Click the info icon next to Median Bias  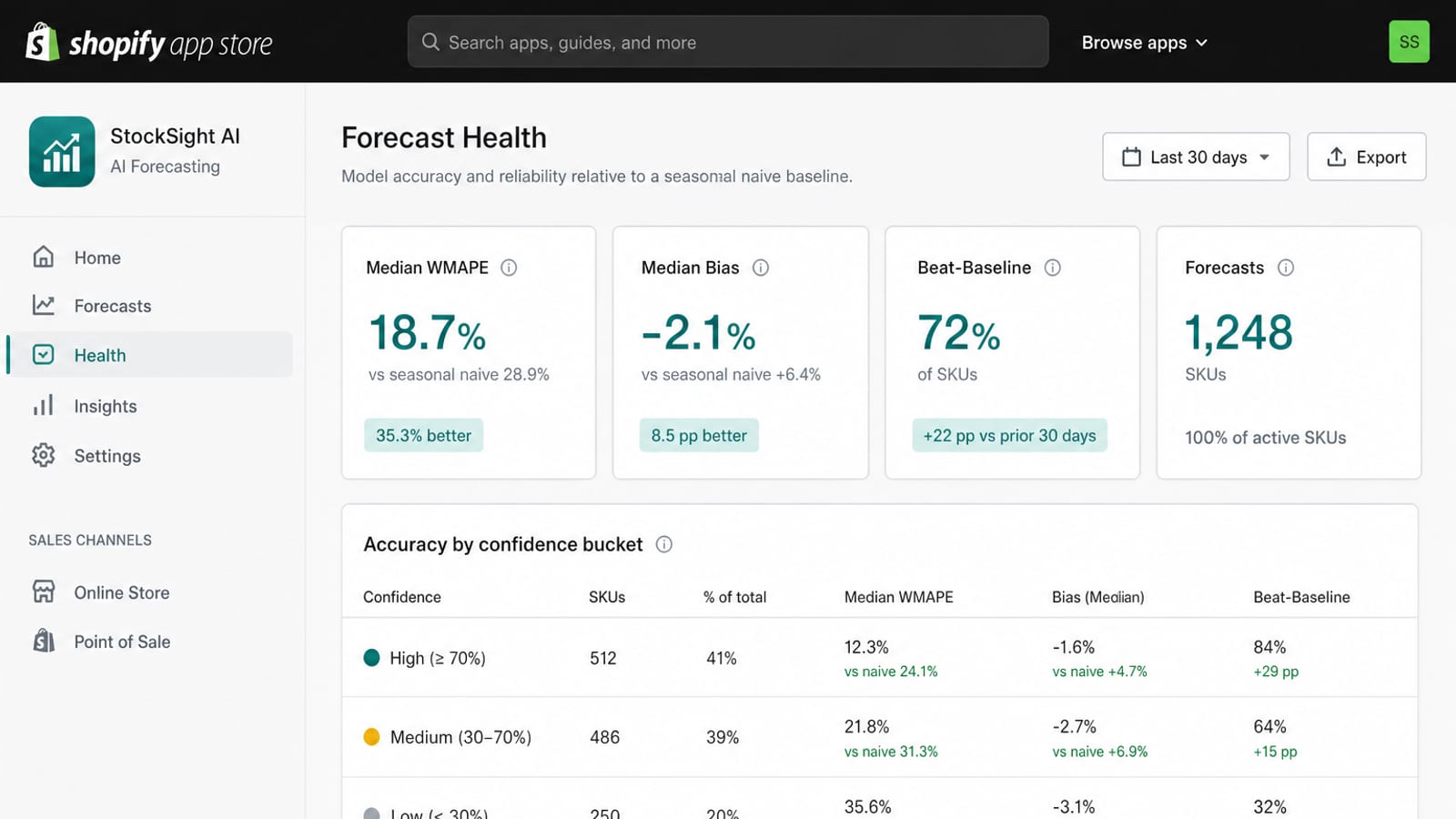click(761, 268)
